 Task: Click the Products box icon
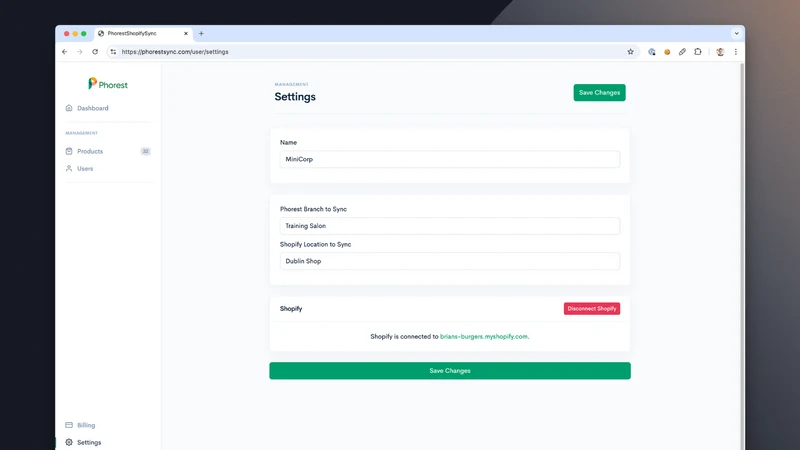(x=69, y=151)
